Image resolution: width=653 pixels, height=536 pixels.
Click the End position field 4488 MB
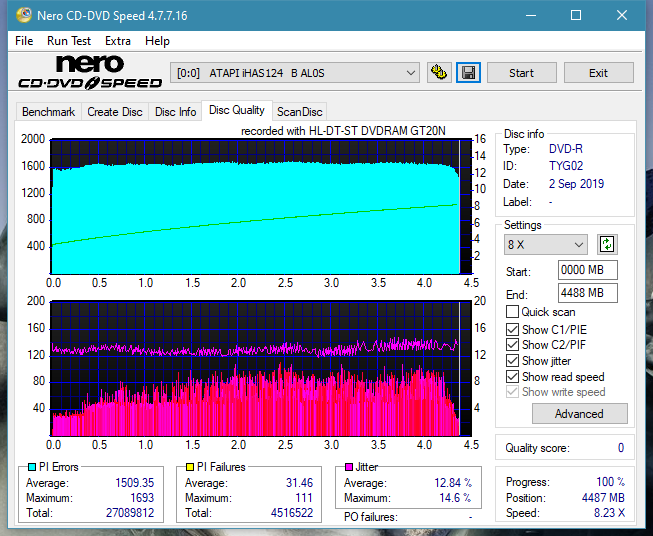click(x=588, y=293)
